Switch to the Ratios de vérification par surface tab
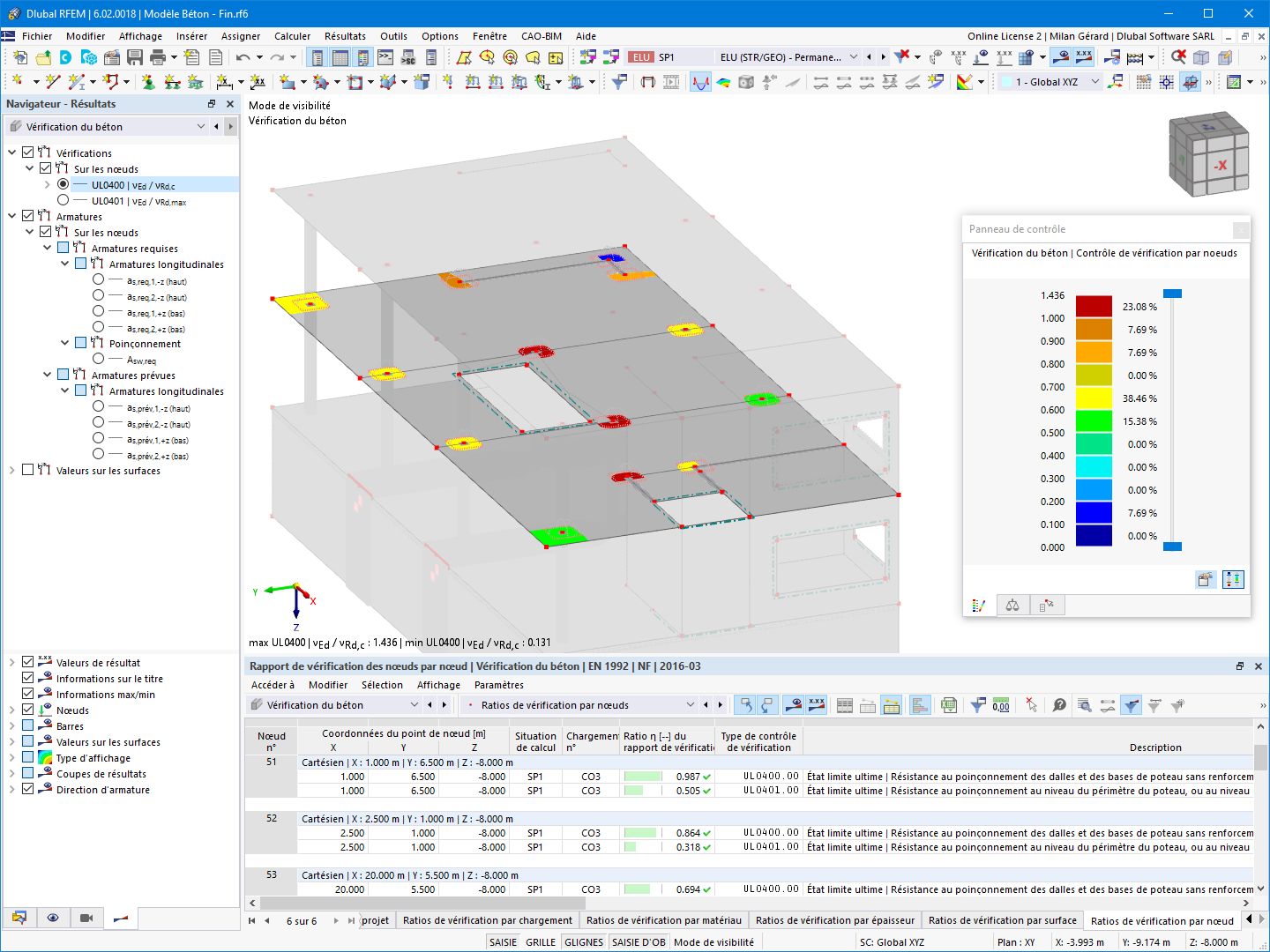 pyautogui.click(x=1002, y=919)
